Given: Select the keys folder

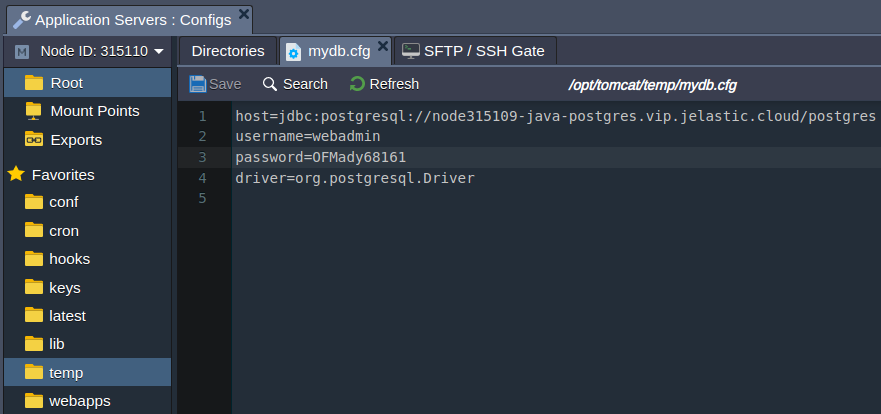Looking at the screenshot, I should [88, 288].
